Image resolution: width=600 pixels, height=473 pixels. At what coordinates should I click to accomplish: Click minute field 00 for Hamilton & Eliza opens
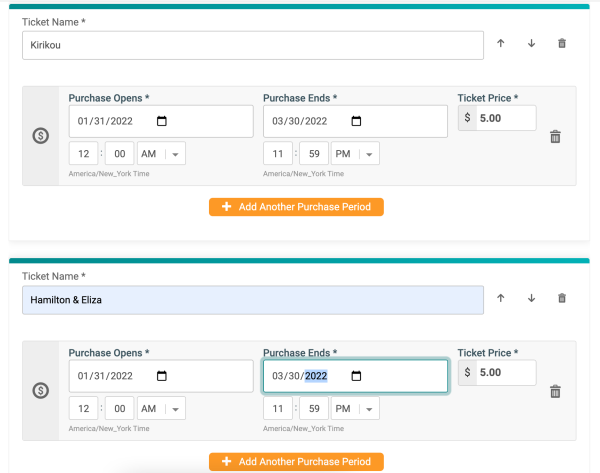(120, 408)
